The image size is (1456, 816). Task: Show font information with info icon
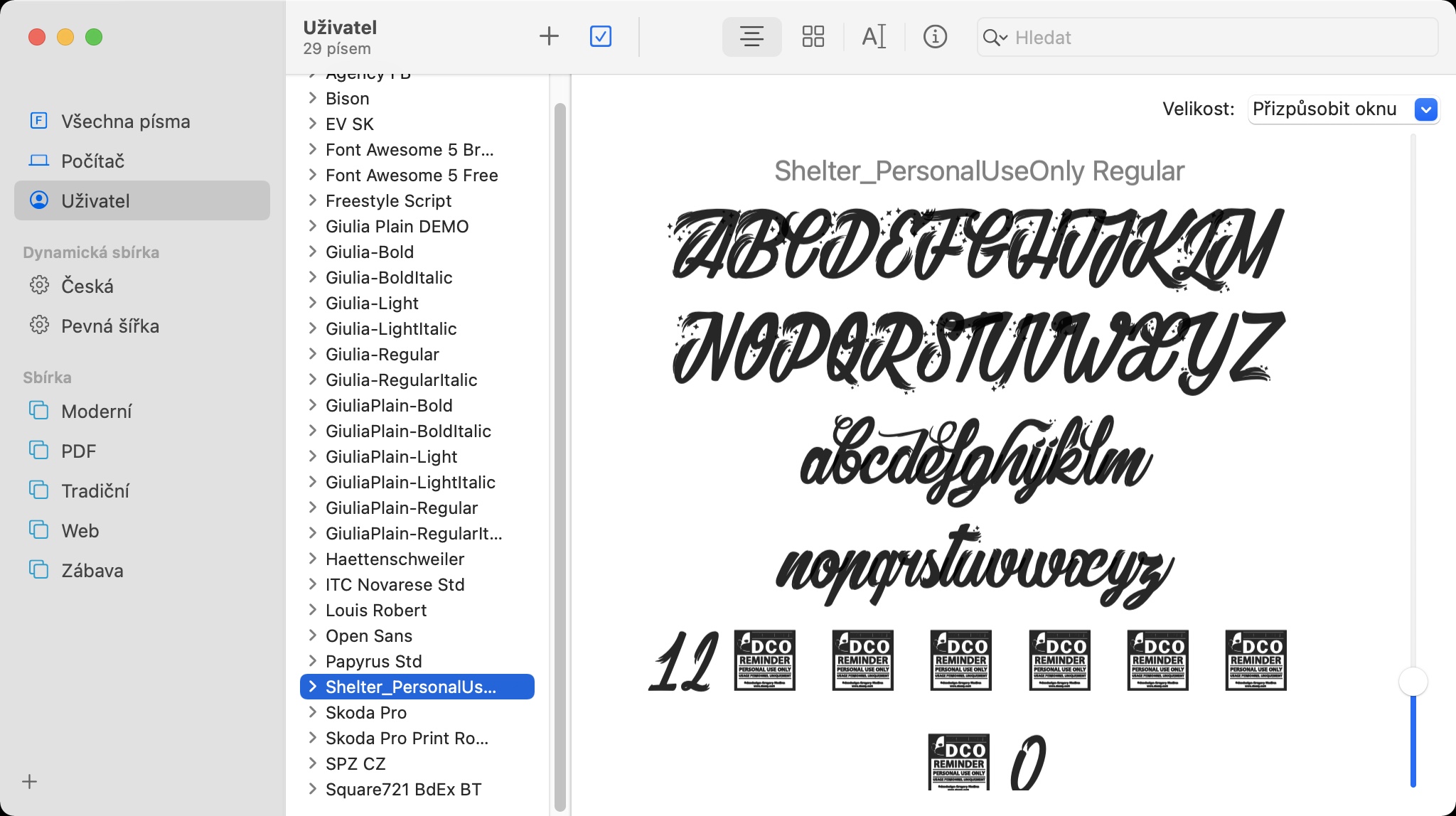tap(935, 36)
